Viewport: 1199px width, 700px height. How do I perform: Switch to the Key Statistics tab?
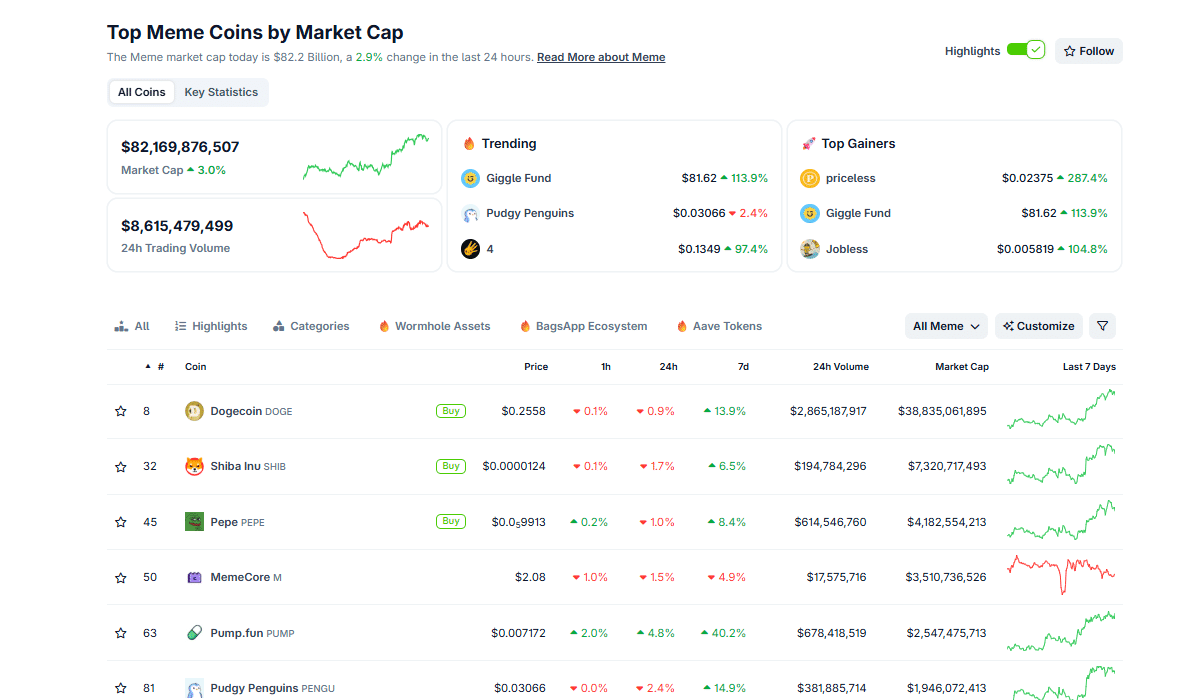[221, 92]
